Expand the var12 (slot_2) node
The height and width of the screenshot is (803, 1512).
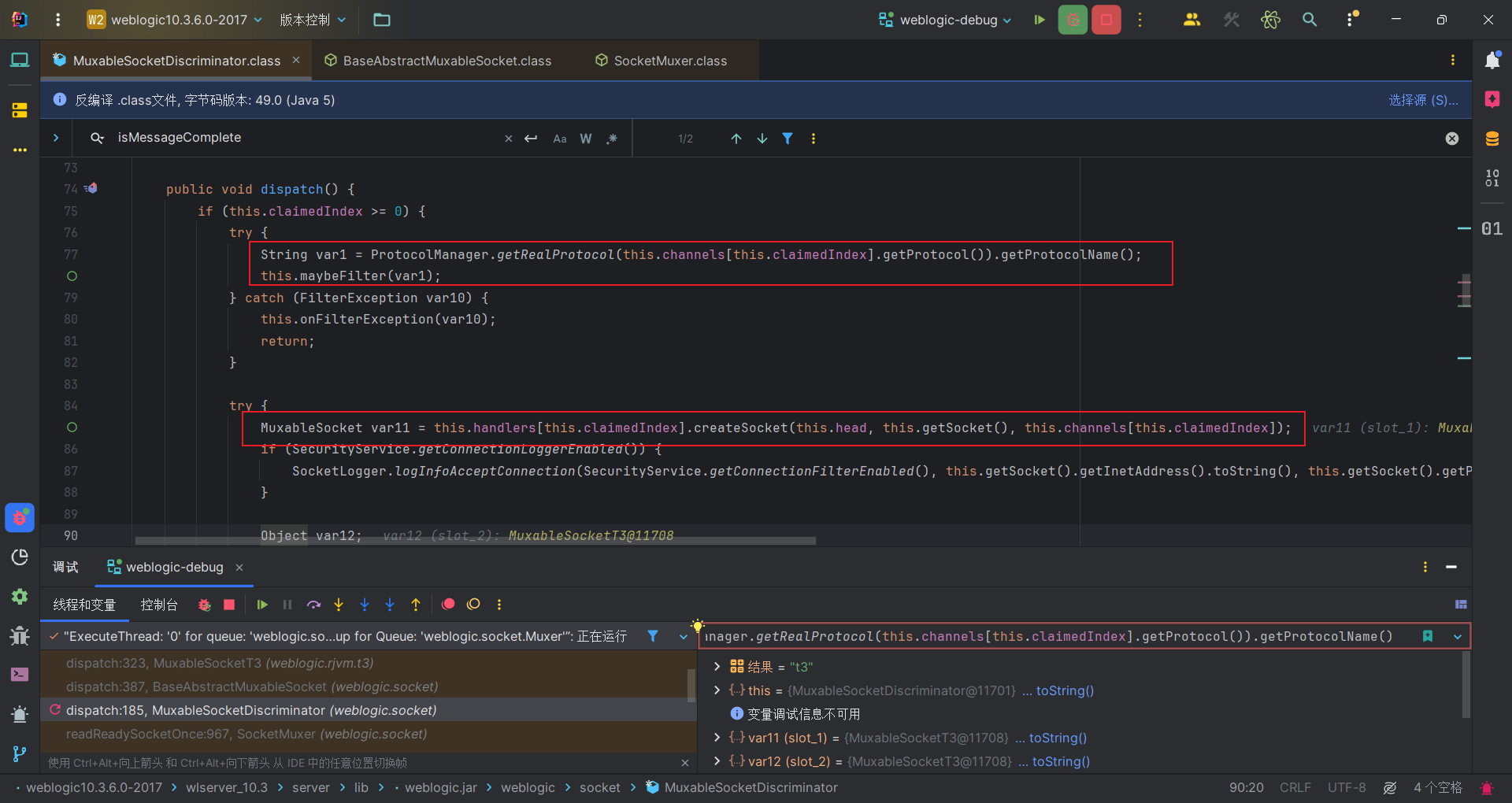point(717,761)
